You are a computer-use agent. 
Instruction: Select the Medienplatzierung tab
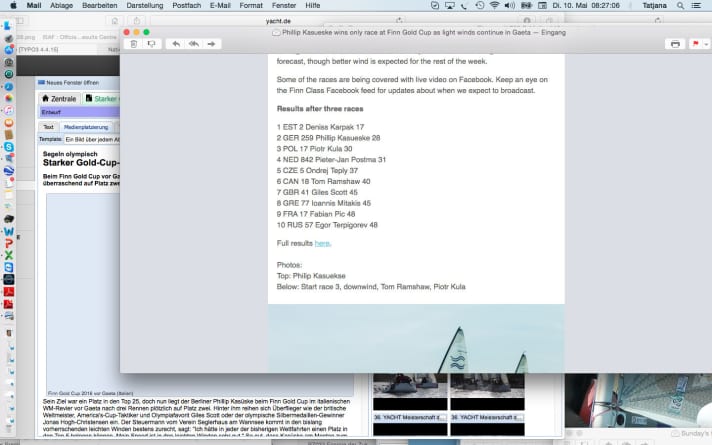[x=86, y=127]
